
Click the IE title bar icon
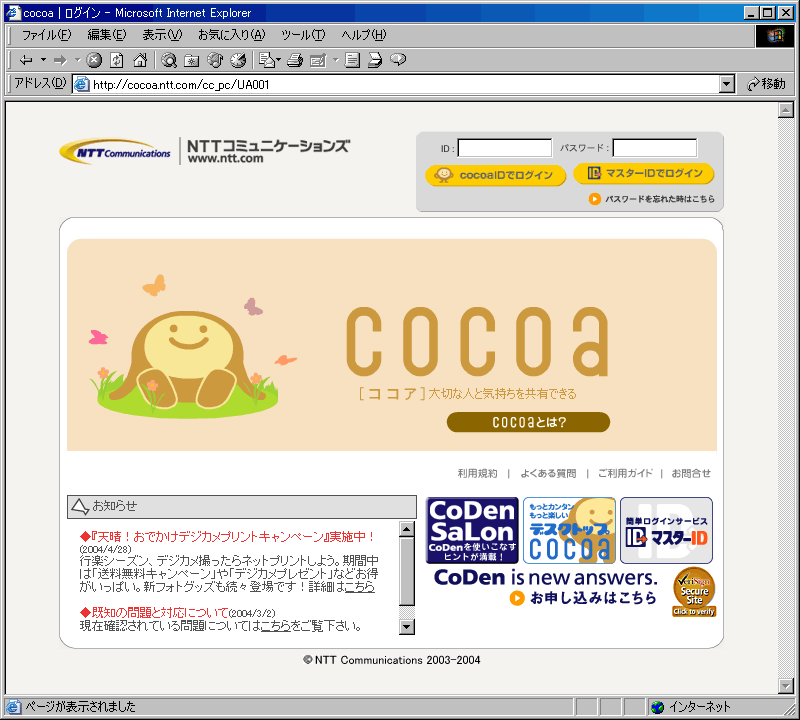click(13, 12)
